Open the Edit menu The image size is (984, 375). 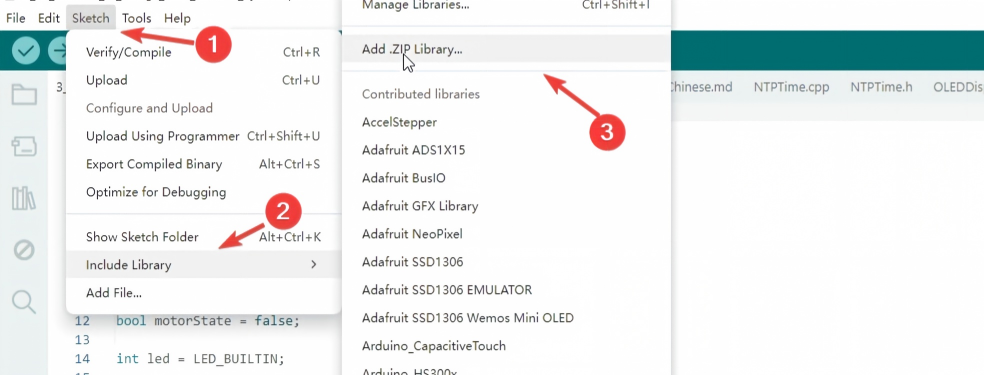tap(48, 18)
